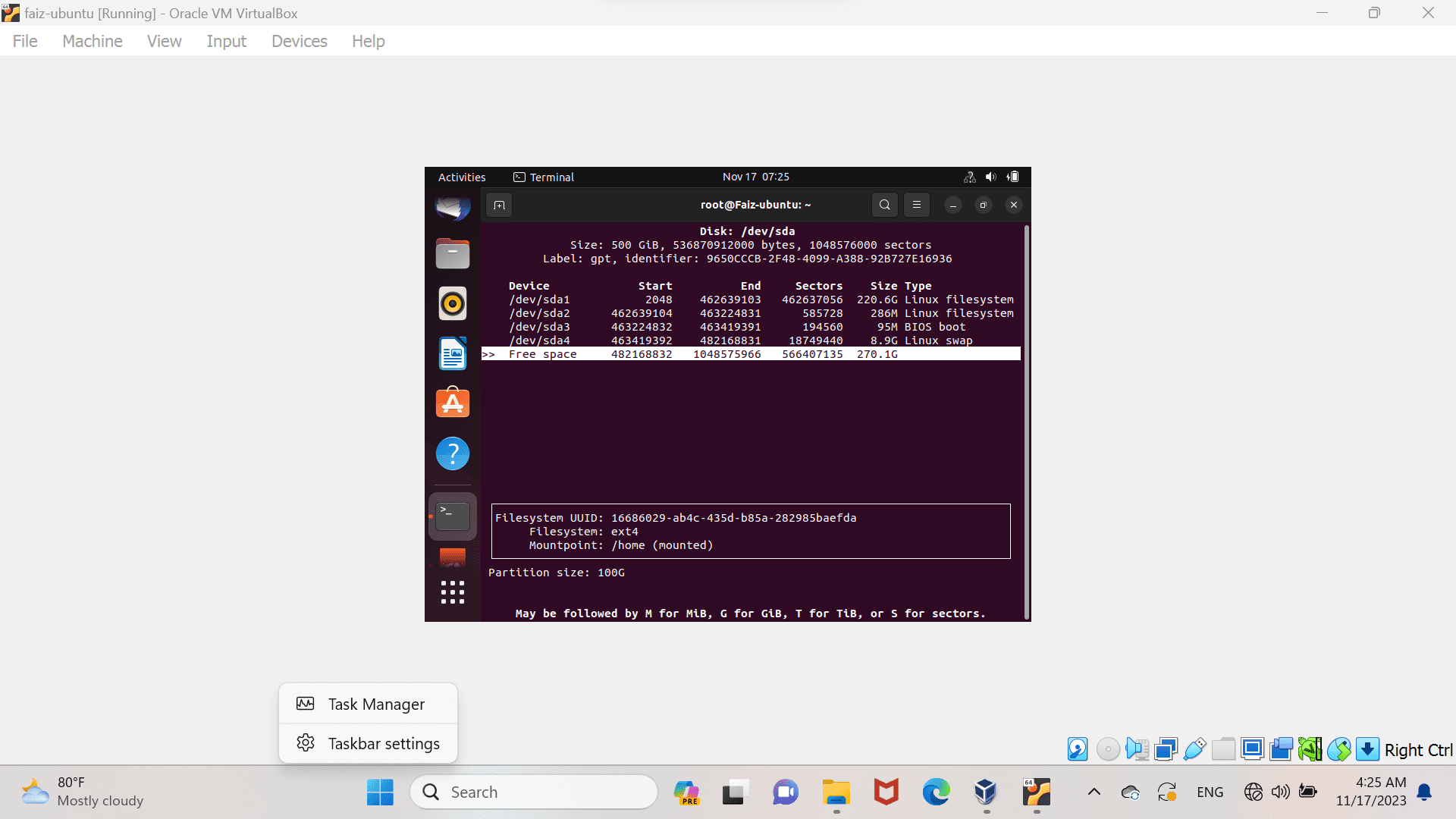Click VirtualBox recording status icon

[1281, 749]
